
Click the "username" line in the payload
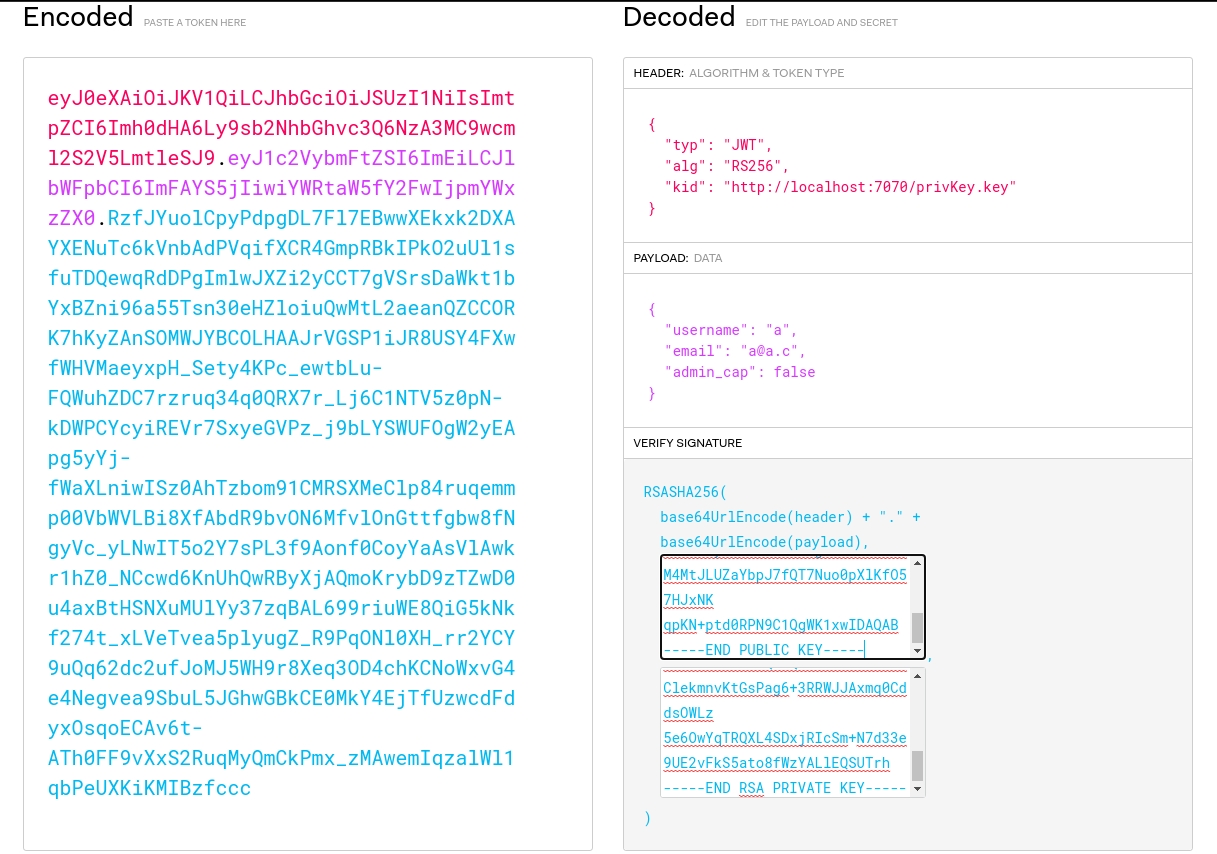(730, 330)
